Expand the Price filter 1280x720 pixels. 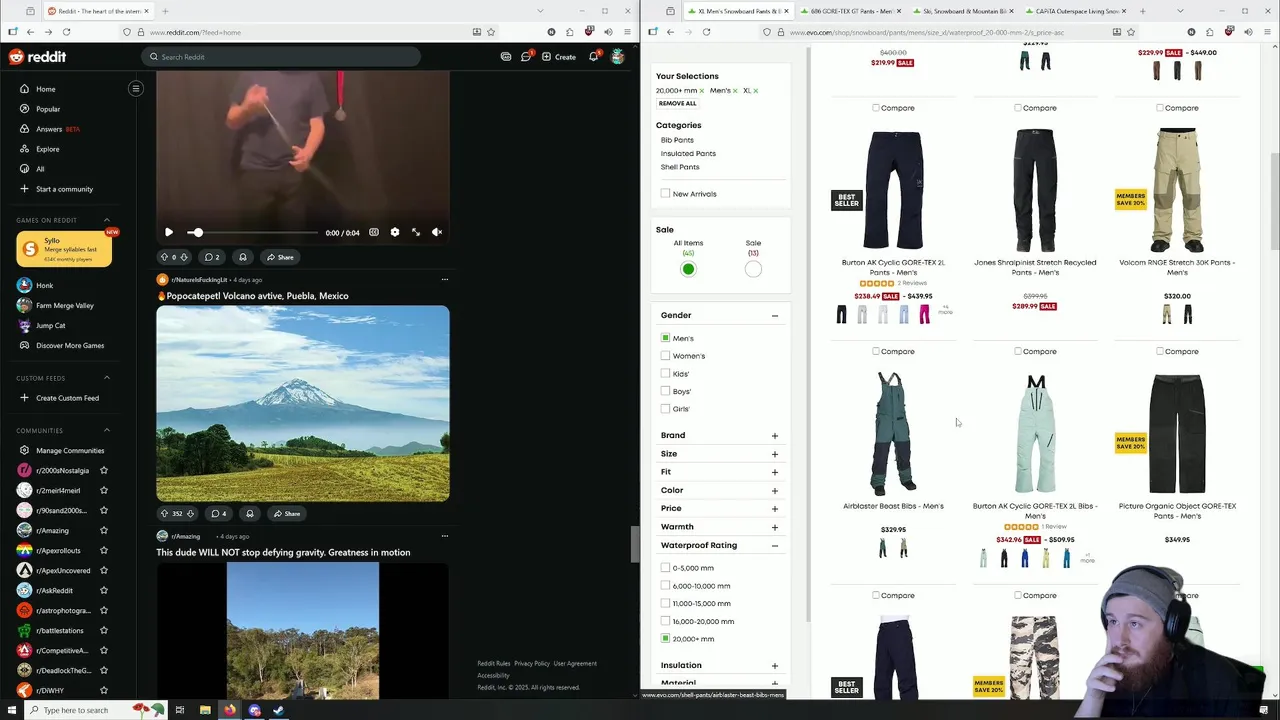(775, 509)
